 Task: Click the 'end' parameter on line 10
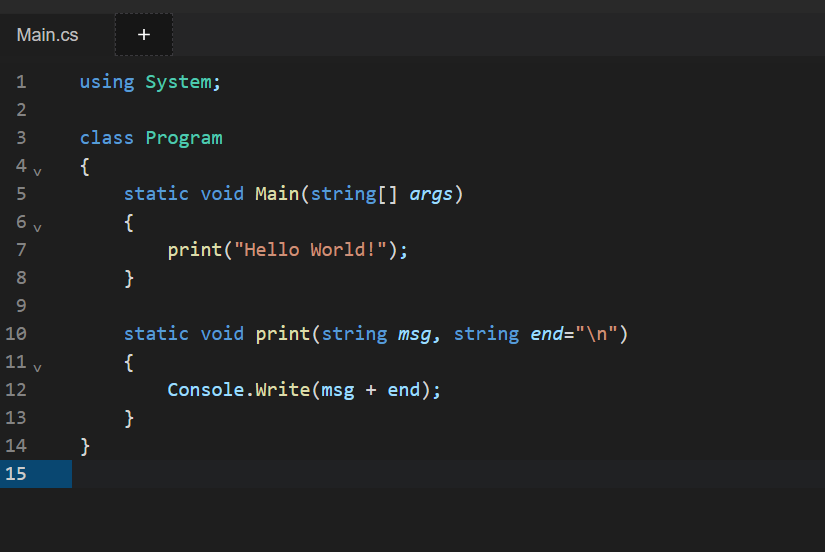coord(547,334)
